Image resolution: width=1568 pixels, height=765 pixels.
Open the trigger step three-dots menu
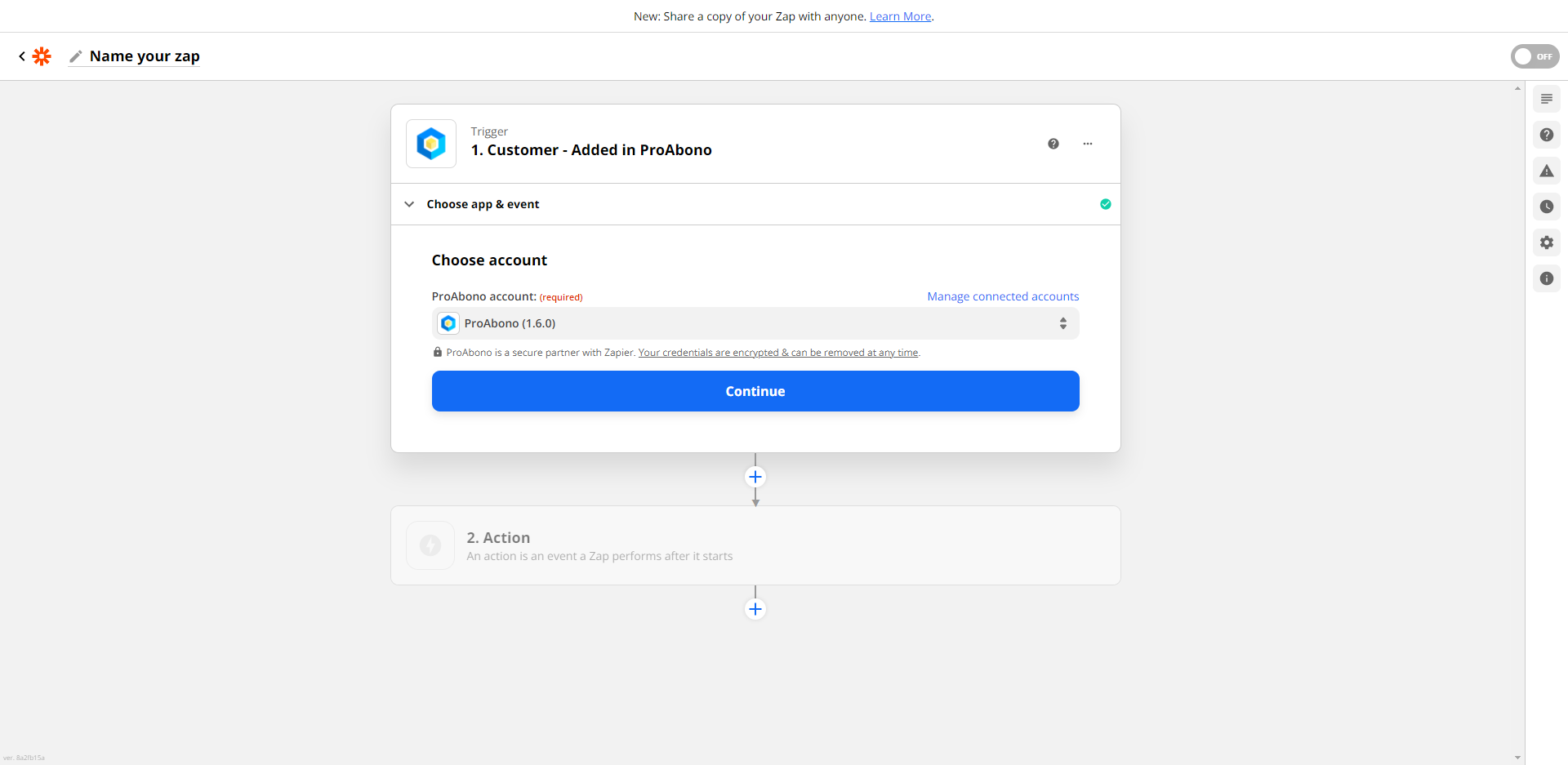point(1088,144)
